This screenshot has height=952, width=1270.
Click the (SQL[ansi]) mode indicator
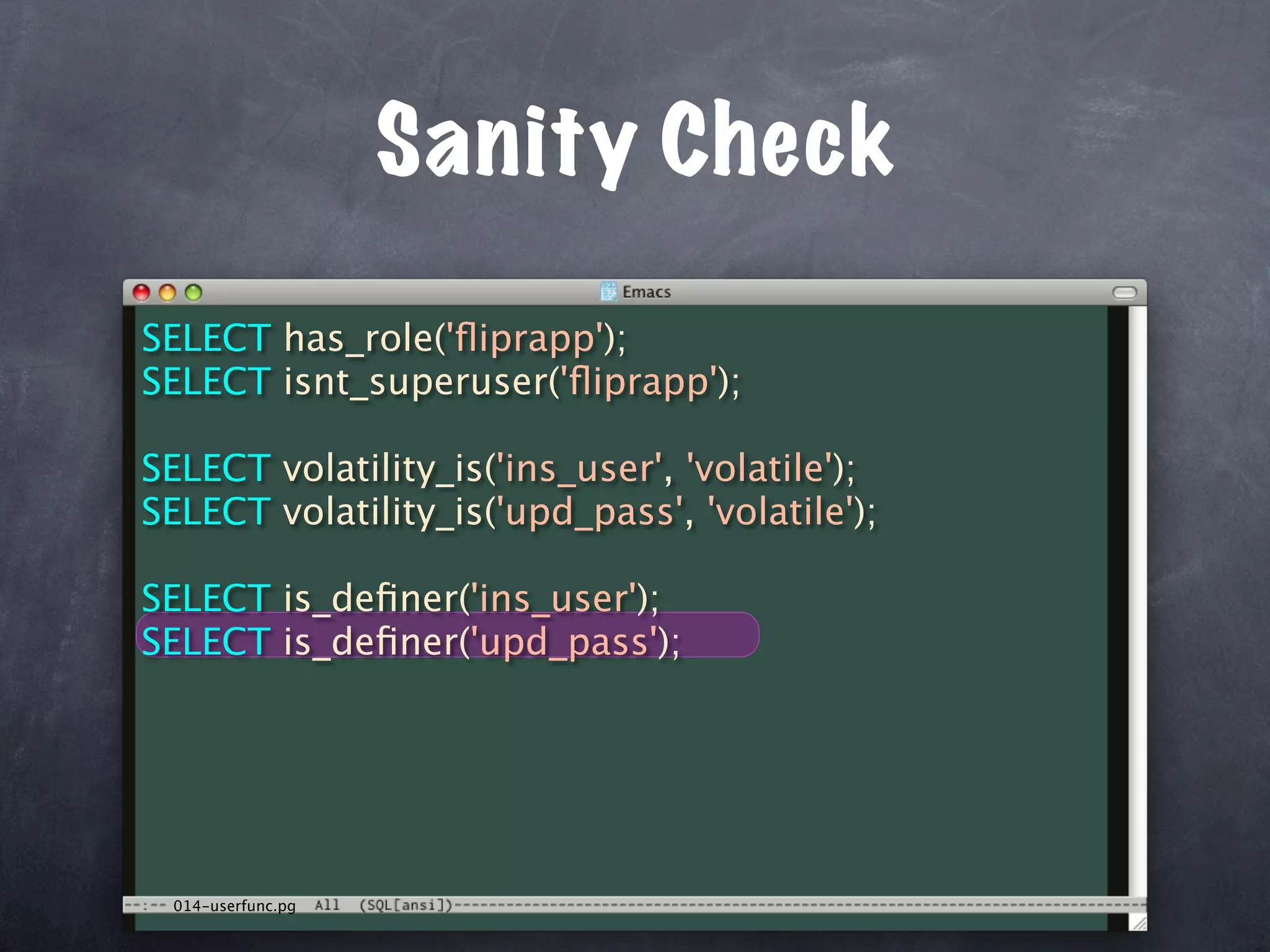click(x=406, y=905)
